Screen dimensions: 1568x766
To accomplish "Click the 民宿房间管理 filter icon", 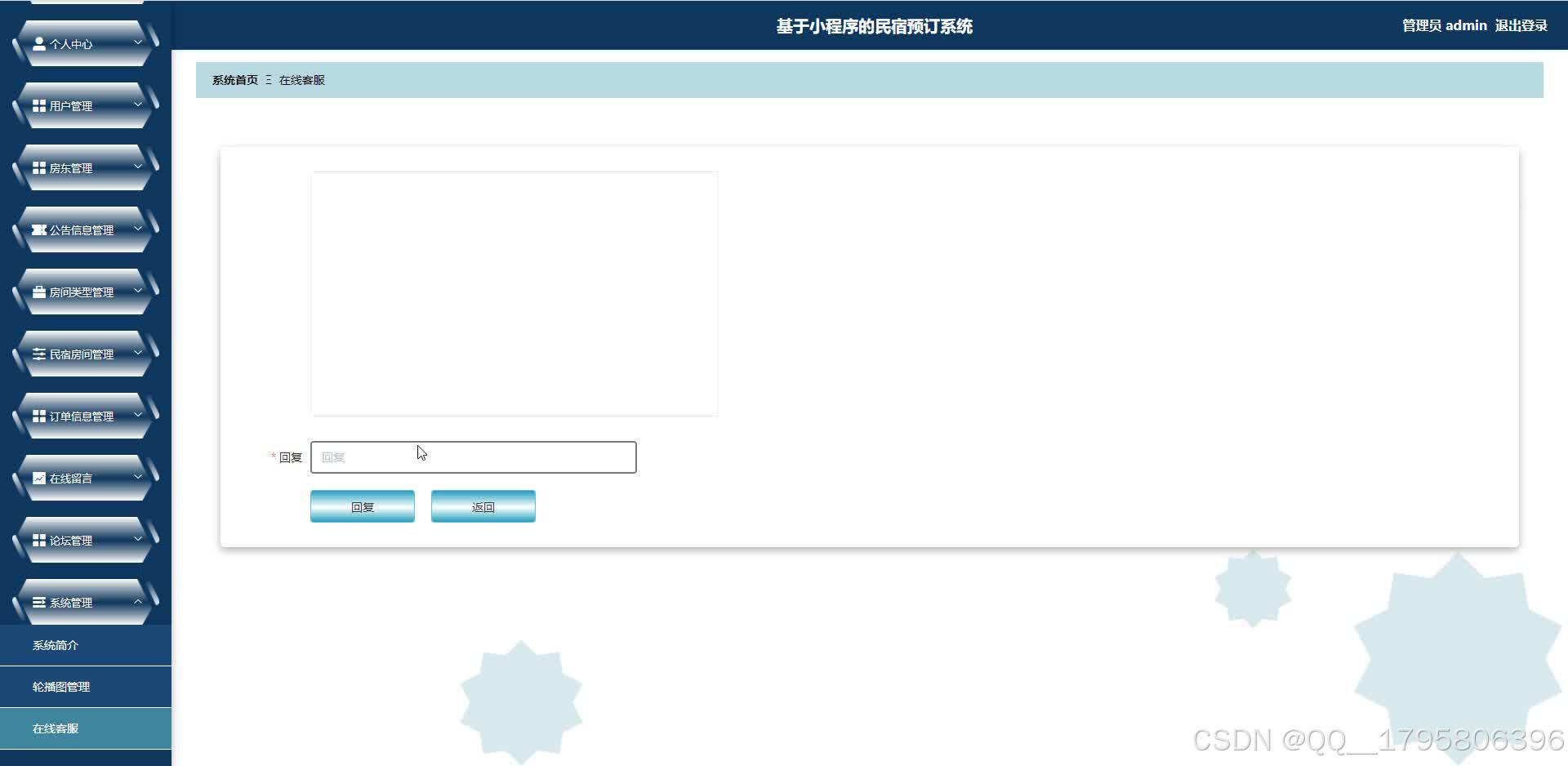I will tap(39, 354).
